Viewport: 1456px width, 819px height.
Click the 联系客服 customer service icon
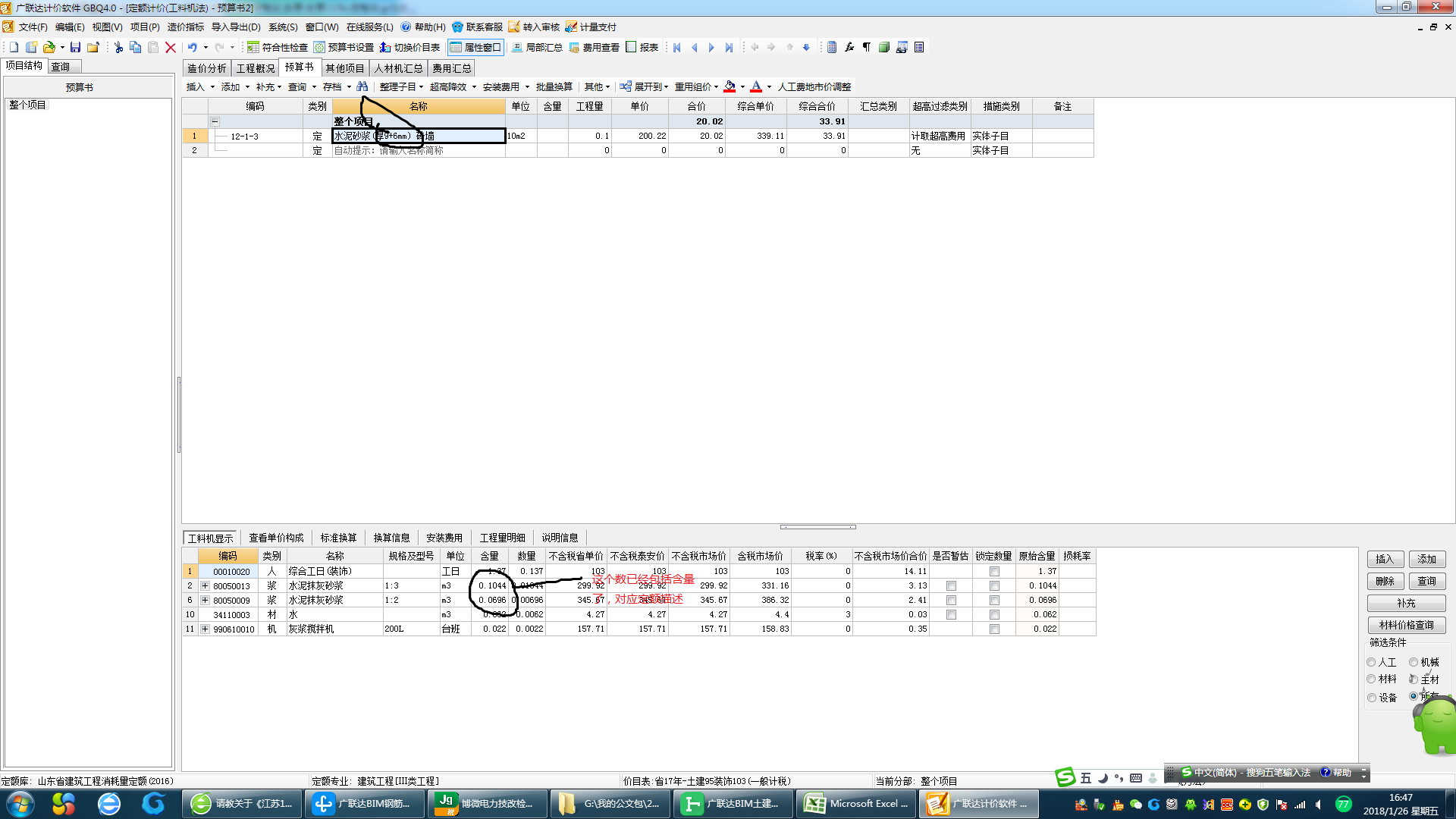(x=478, y=27)
